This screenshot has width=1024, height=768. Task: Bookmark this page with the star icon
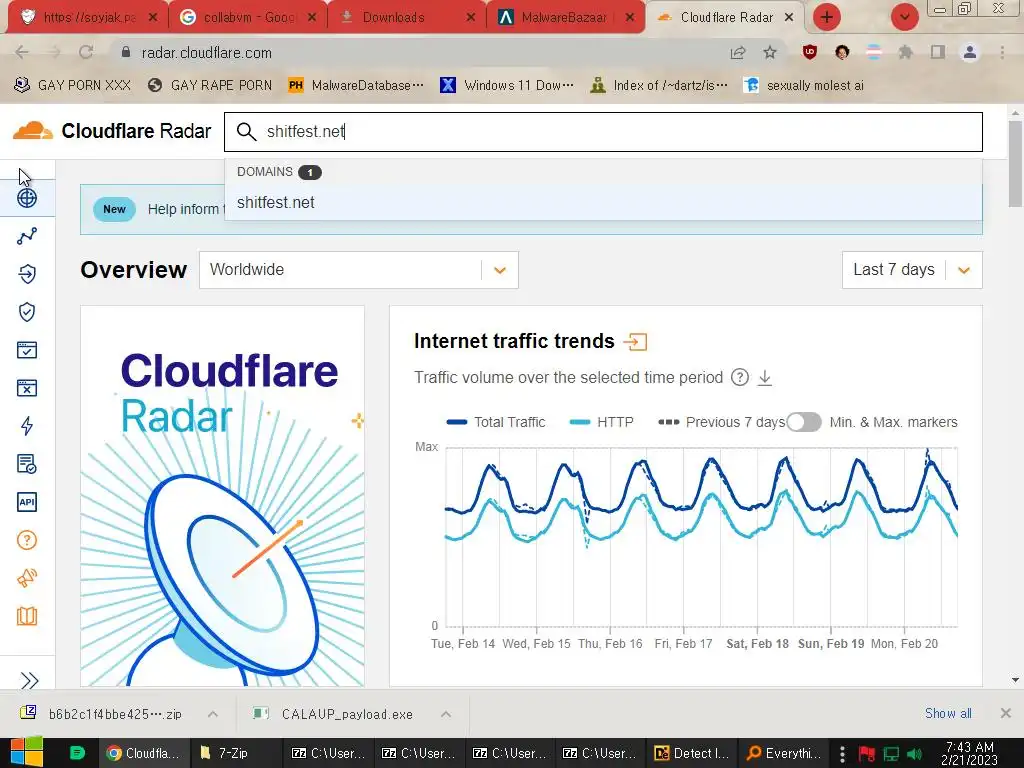pos(770,52)
